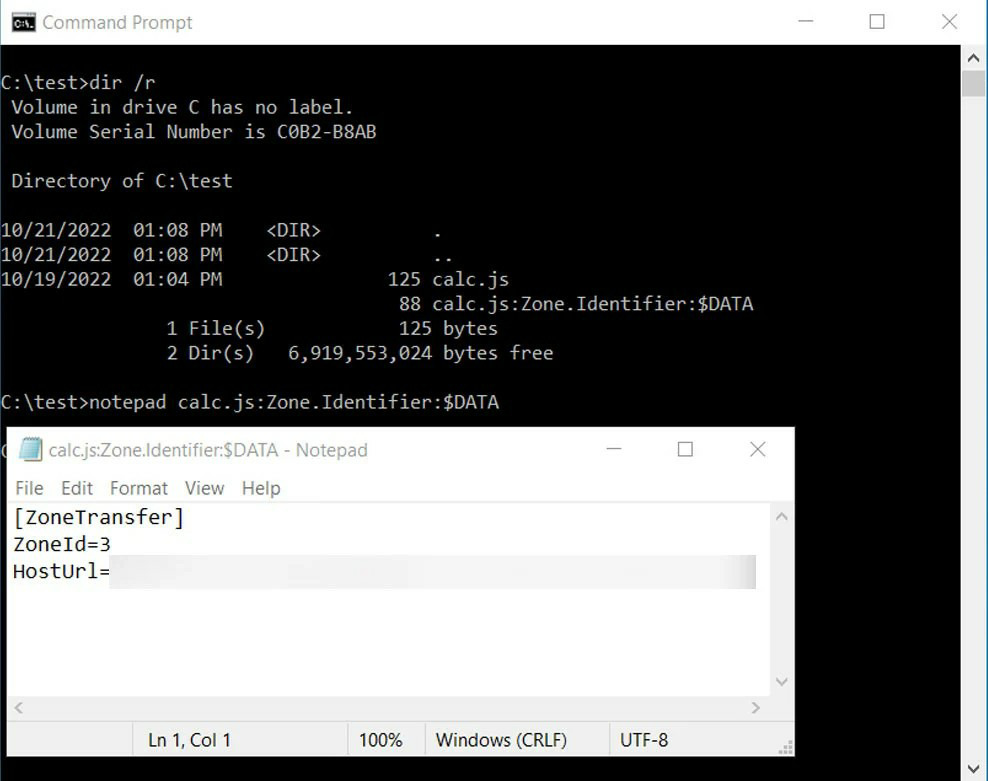Close the Notepad window
The image size is (988, 781).
pos(758,450)
